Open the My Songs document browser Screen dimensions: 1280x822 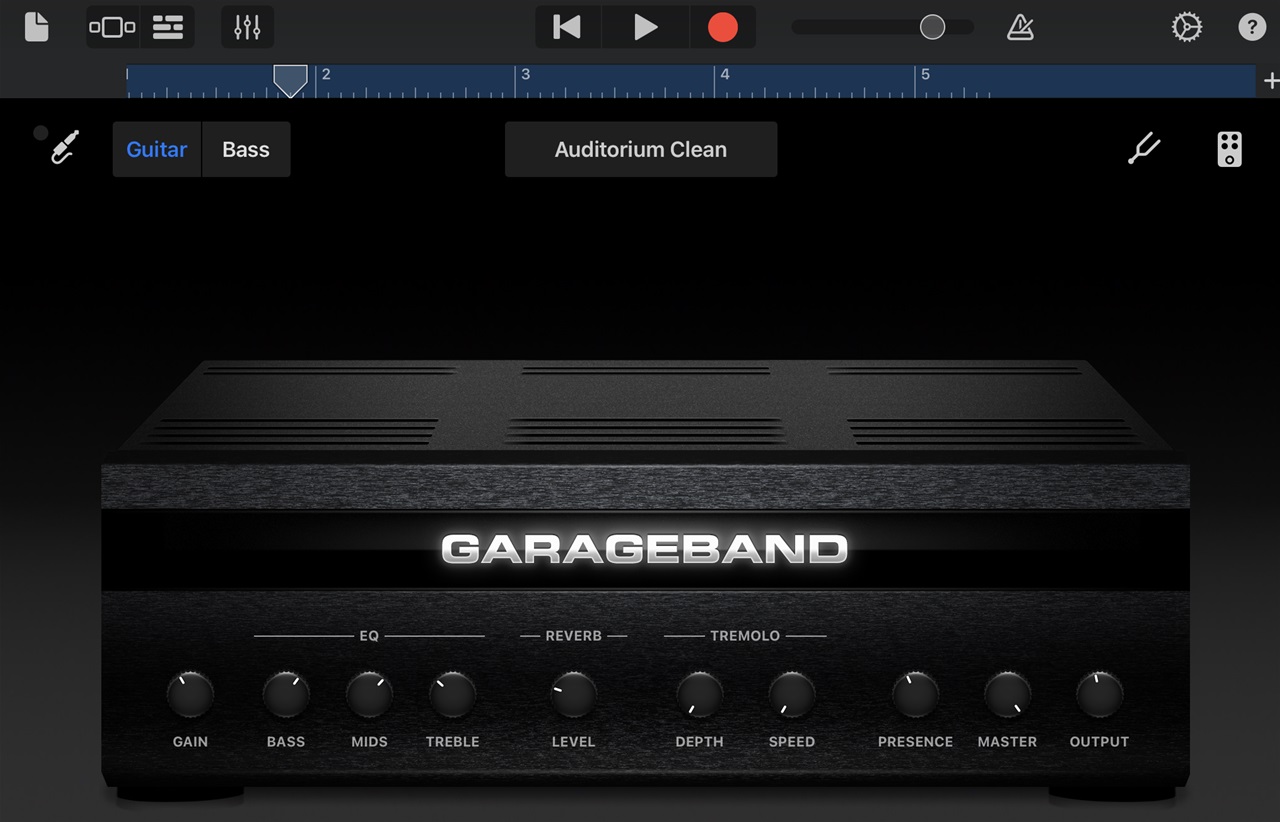coord(36,27)
